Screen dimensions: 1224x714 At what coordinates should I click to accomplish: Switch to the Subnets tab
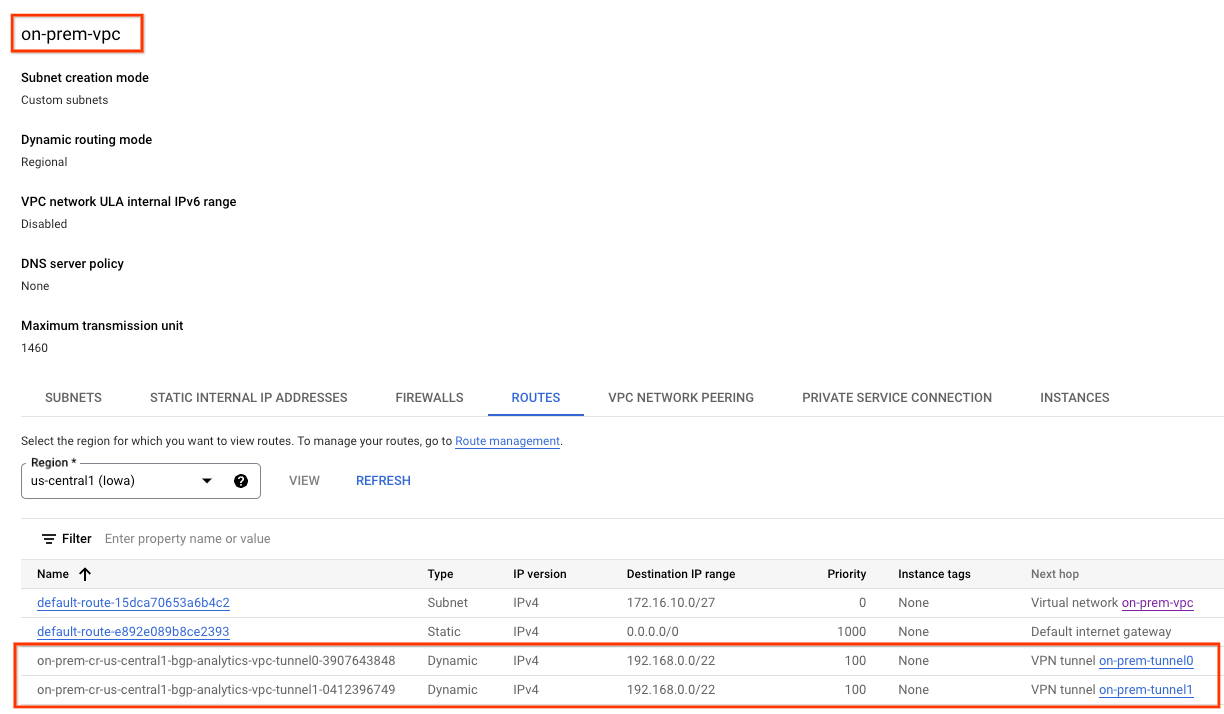point(73,398)
